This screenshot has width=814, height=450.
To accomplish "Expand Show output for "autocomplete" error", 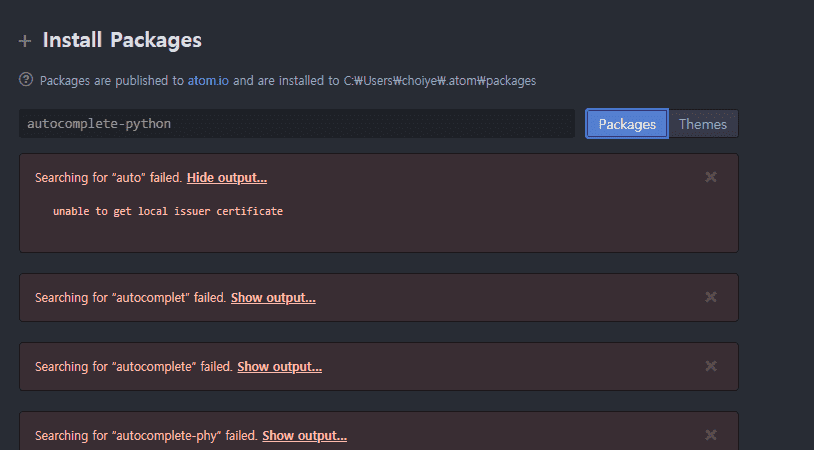I will (279, 367).
